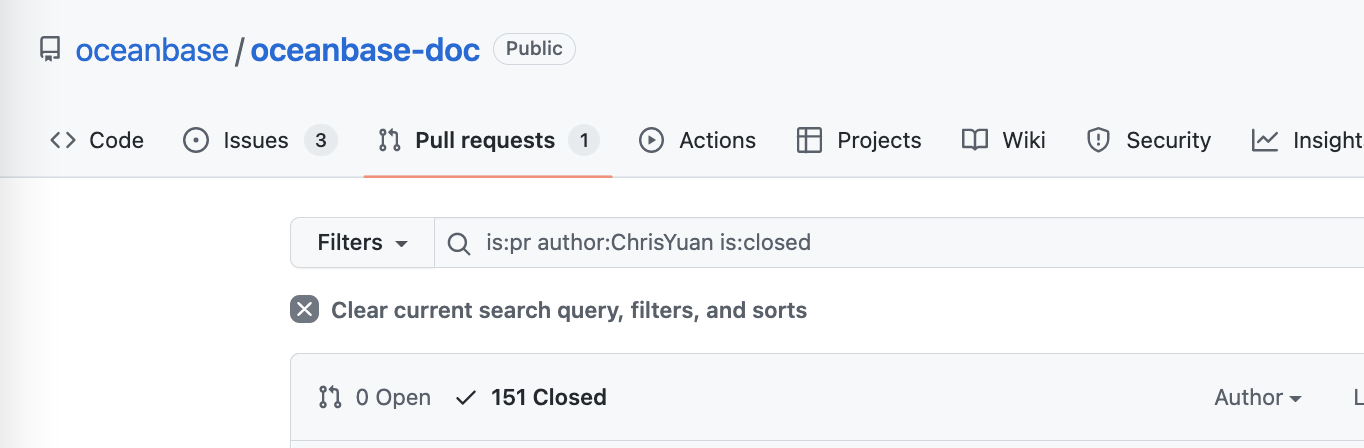Show the 0 Open pull requests
The width and height of the screenshot is (1364, 448).
click(x=375, y=398)
